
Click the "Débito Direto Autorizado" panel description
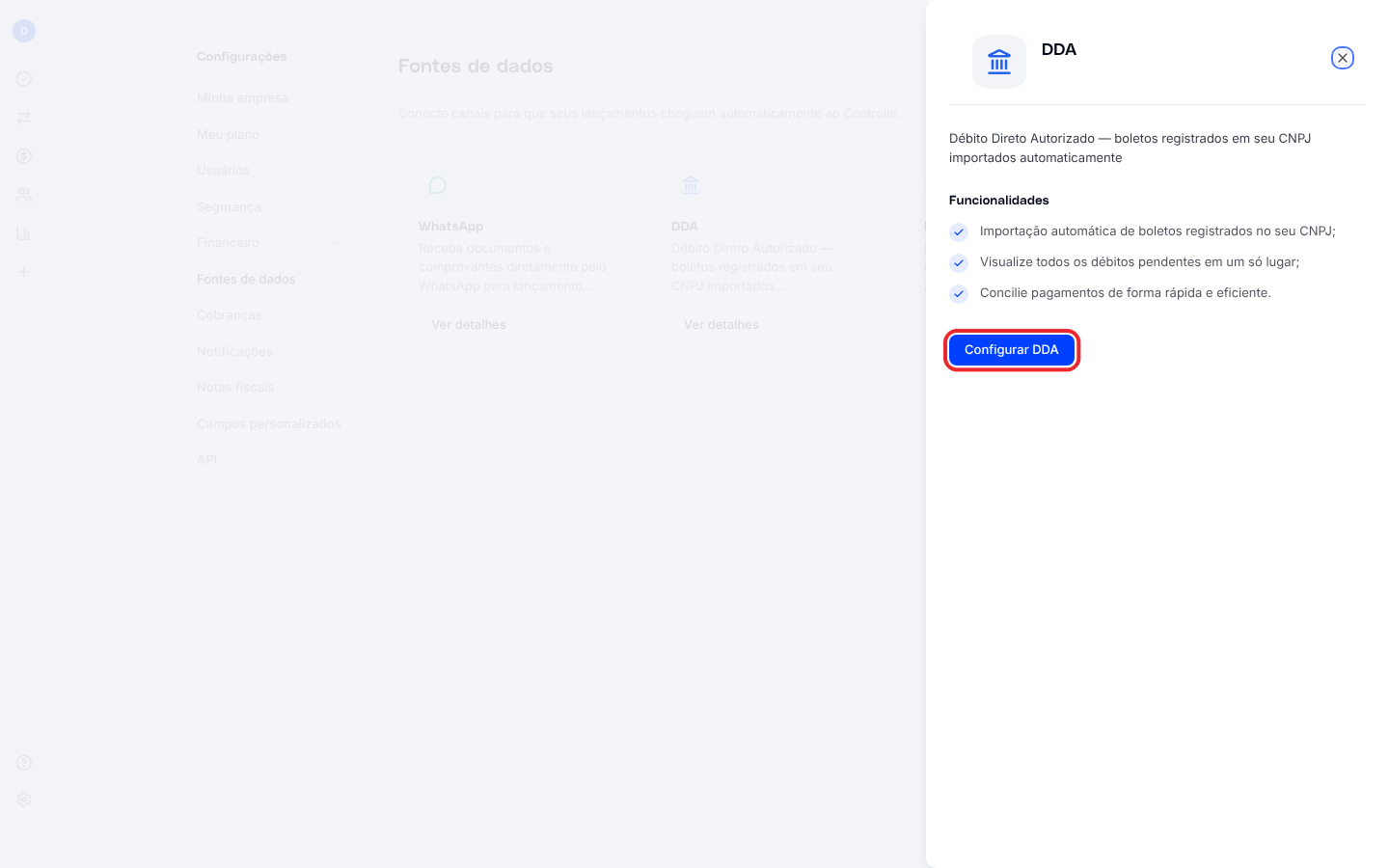(1130, 149)
